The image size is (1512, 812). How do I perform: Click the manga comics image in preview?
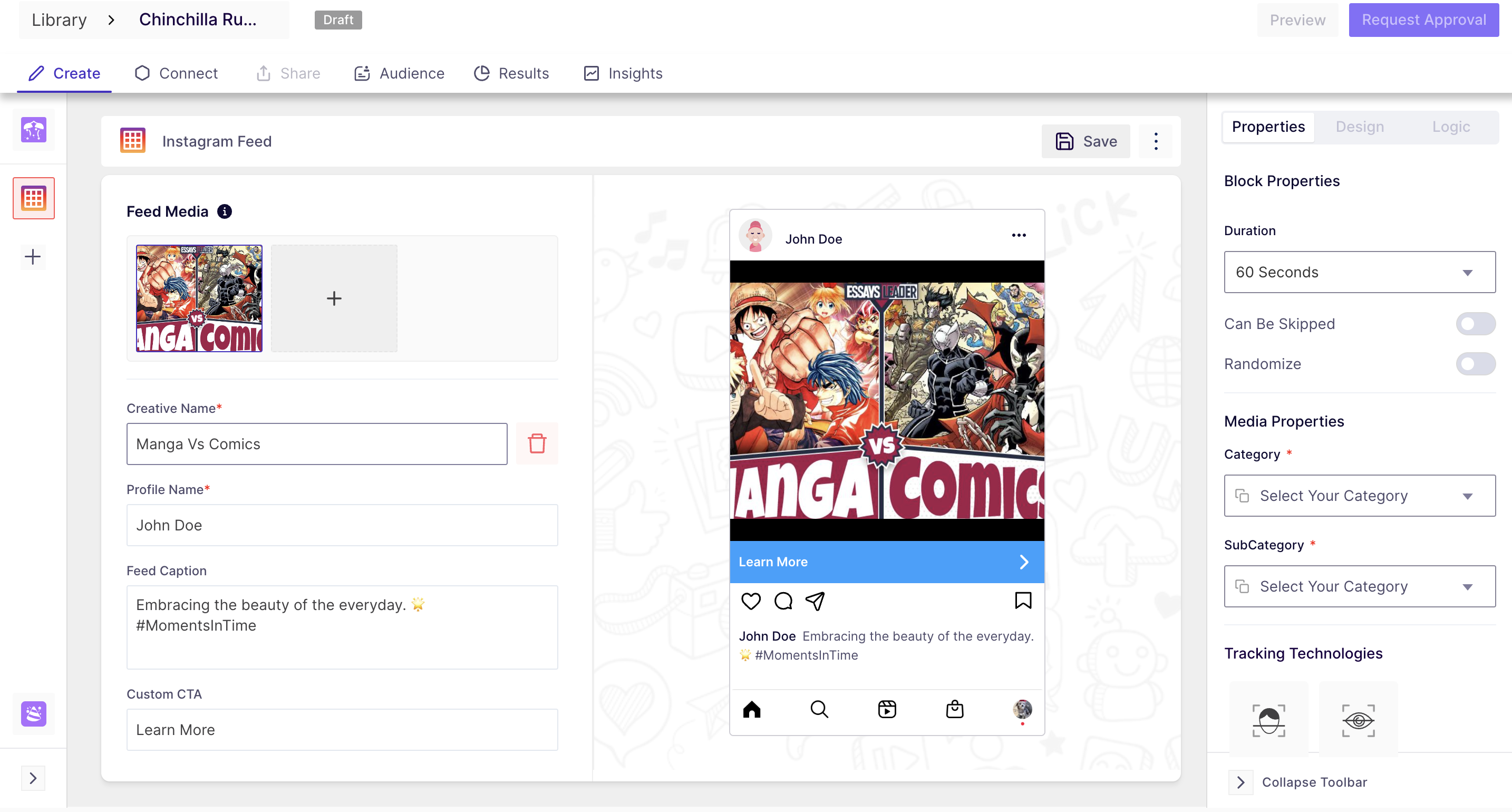(x=887, y=400)
